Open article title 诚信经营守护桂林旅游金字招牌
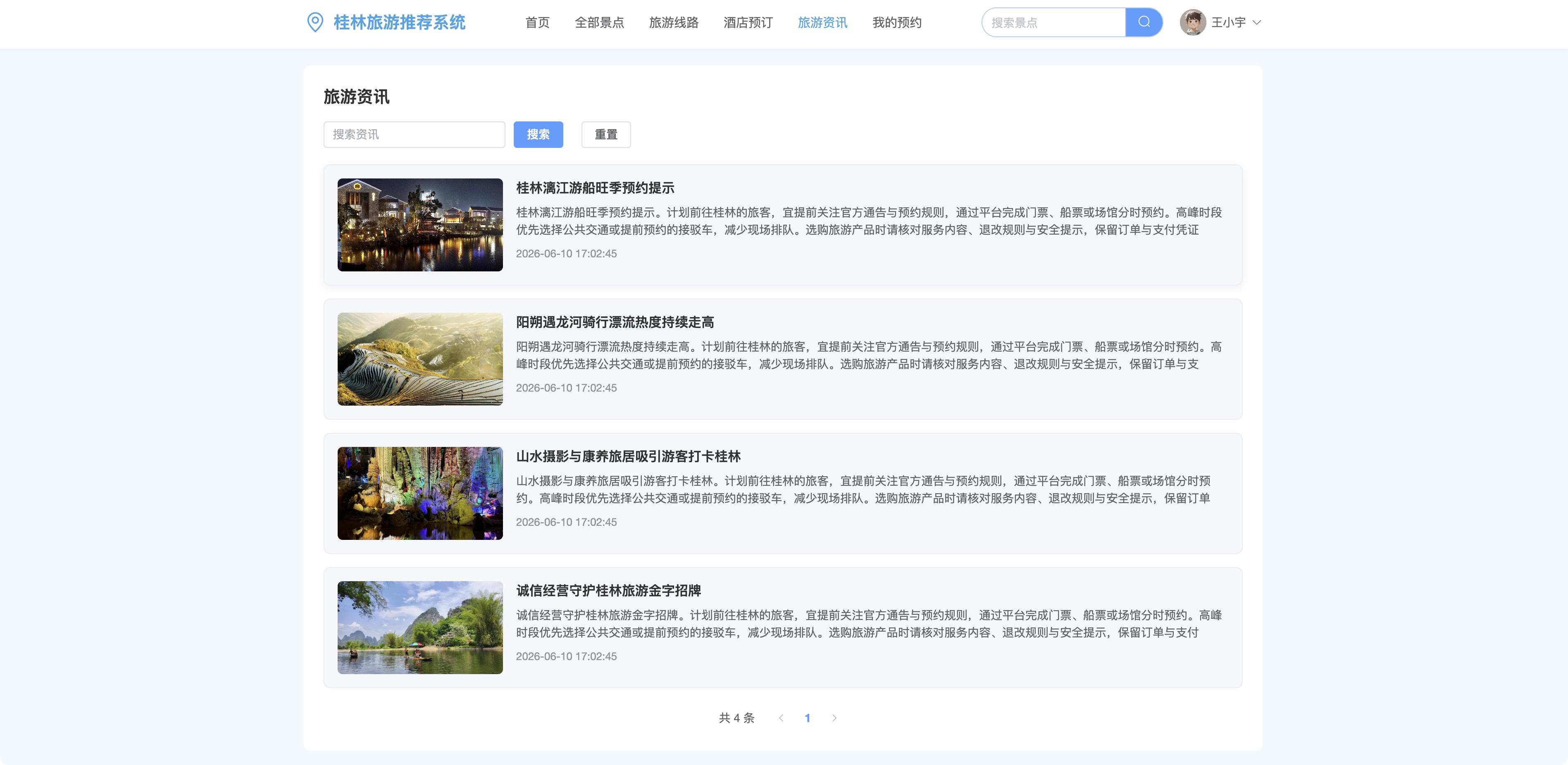The image size is (1568, 765). [608, 590]
